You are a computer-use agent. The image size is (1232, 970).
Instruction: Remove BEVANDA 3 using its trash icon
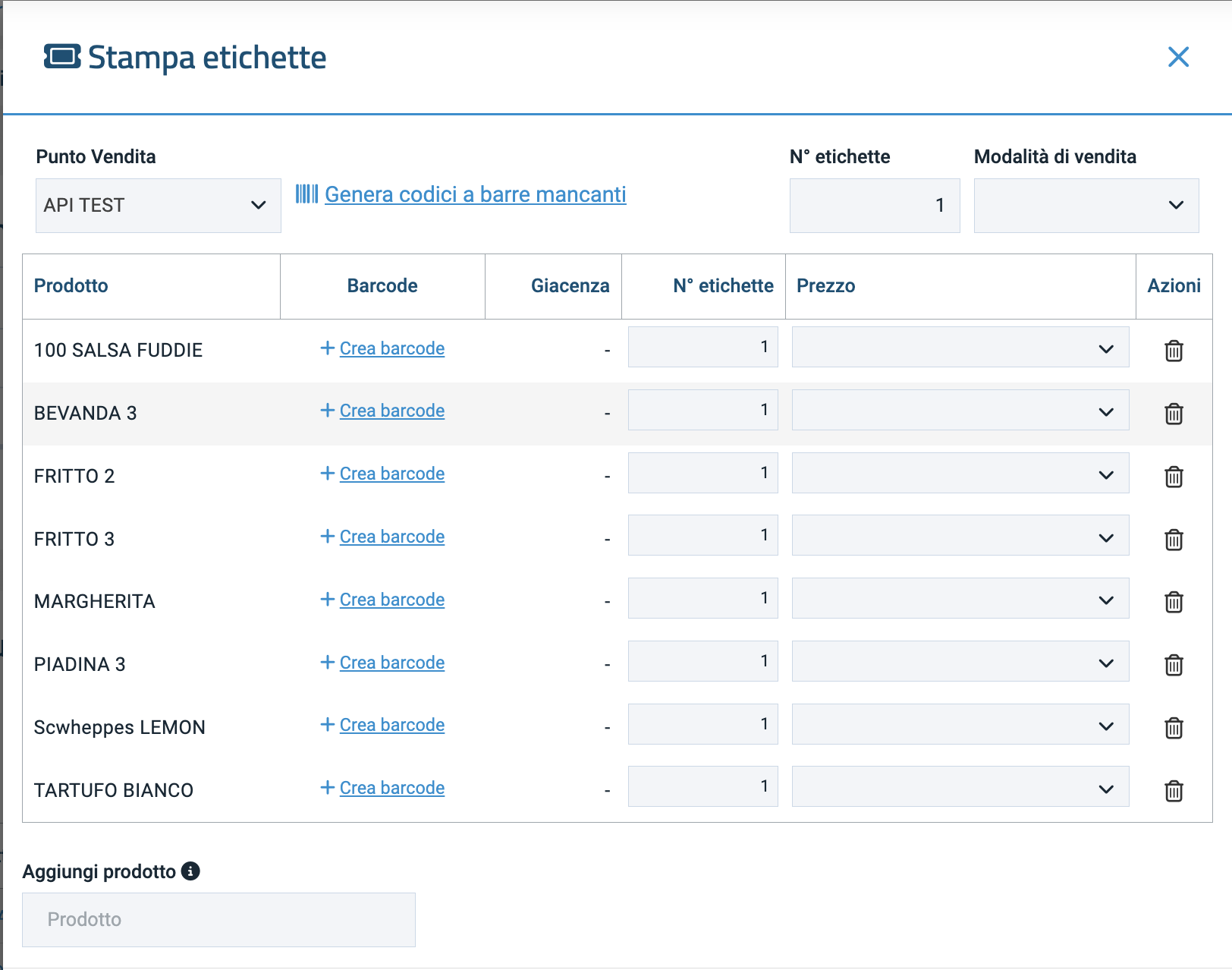1174,414
